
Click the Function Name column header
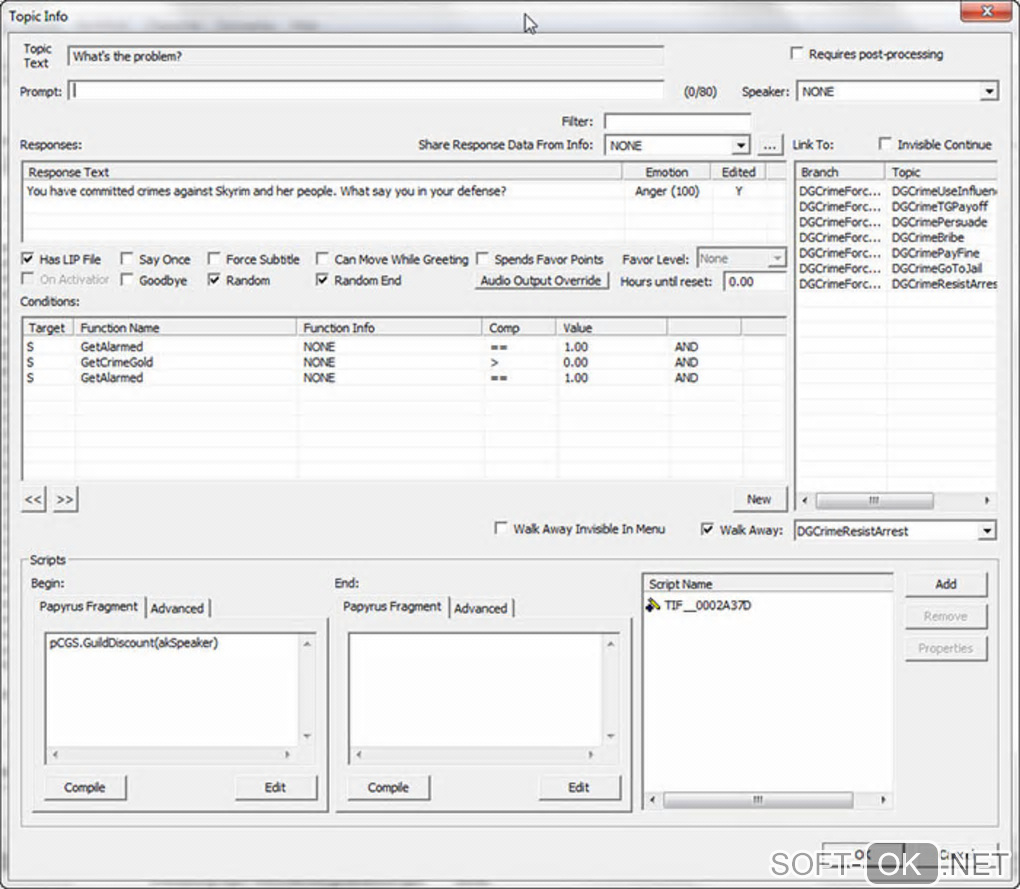[185, 328]
